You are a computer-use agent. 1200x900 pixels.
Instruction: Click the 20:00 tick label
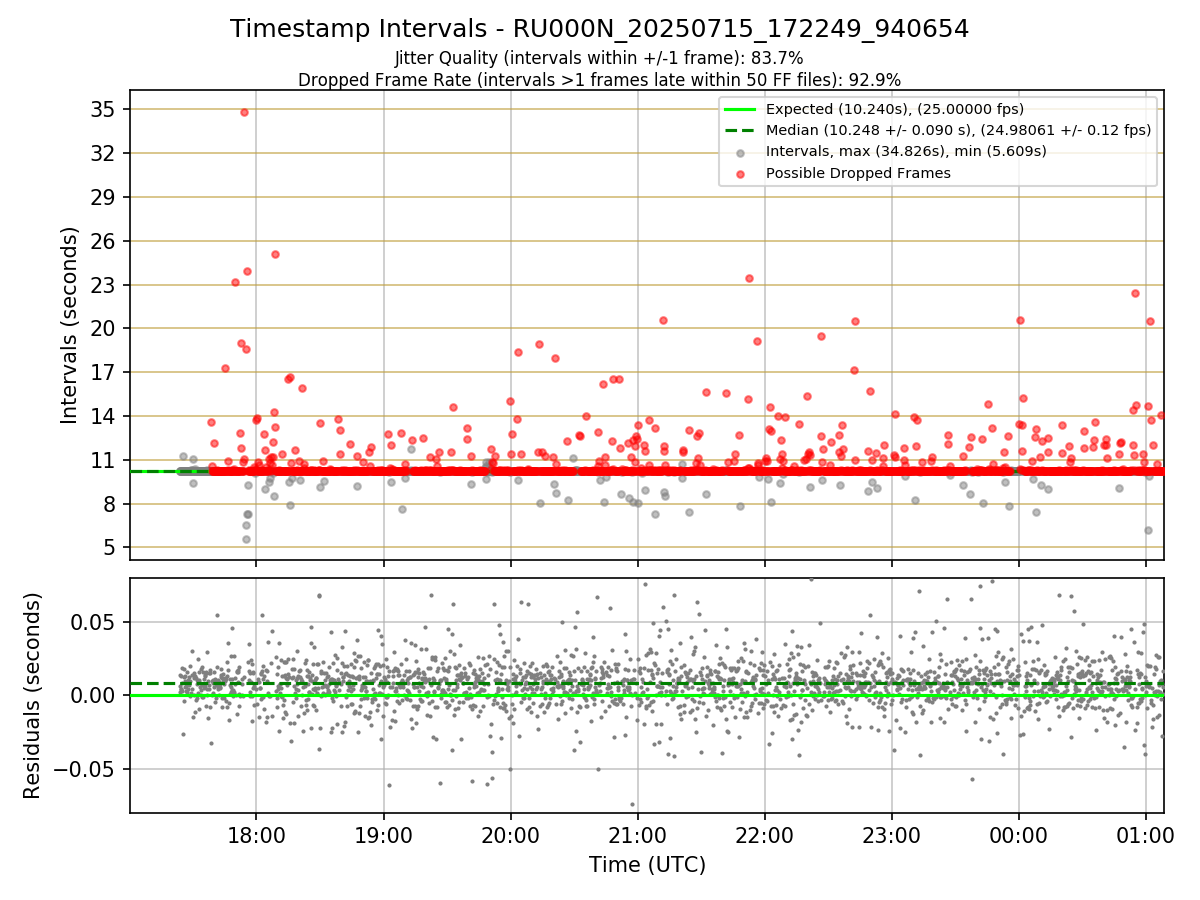[x=510, y=834]
